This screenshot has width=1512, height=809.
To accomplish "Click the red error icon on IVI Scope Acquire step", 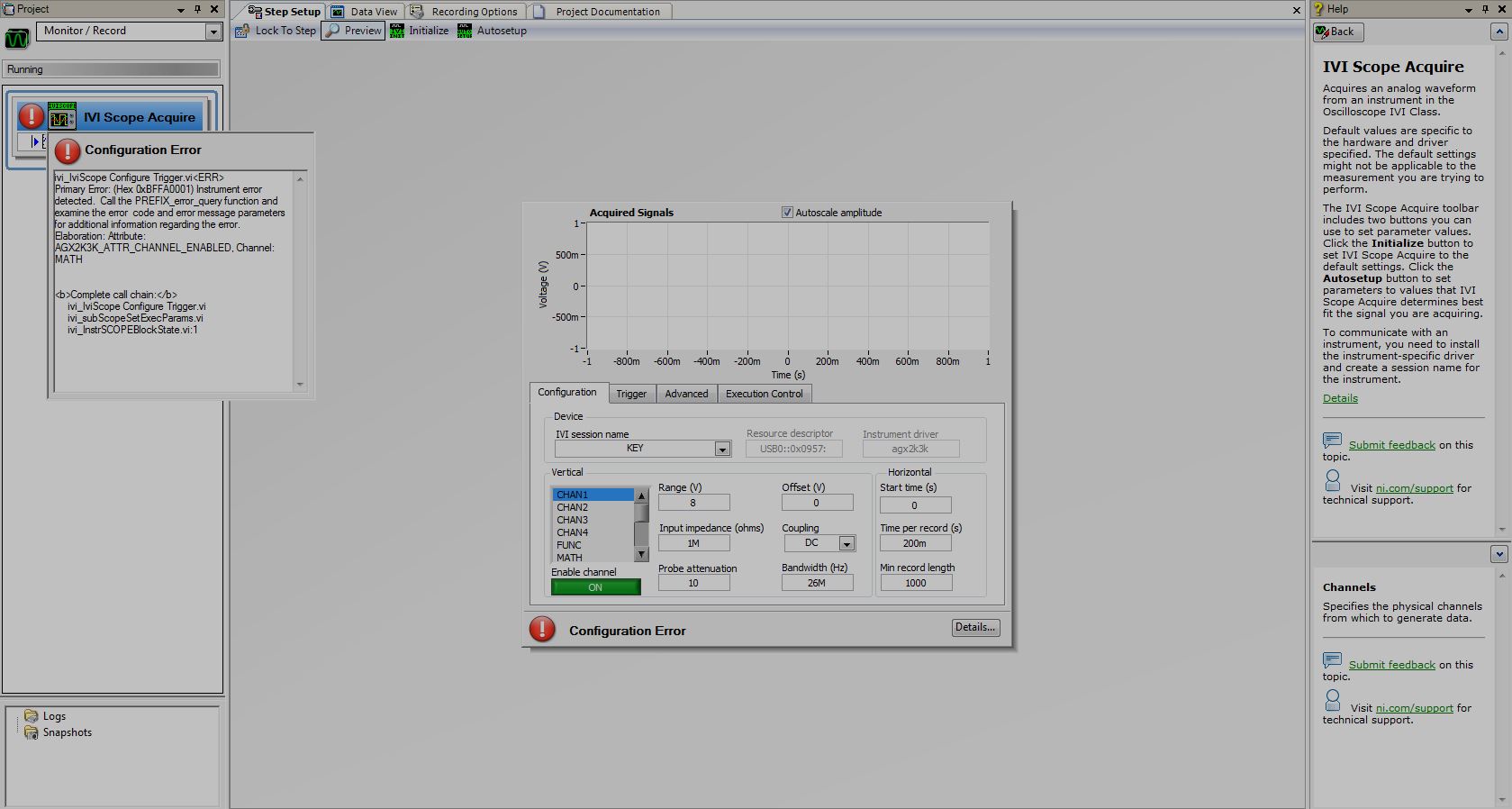I will point(32,116).
